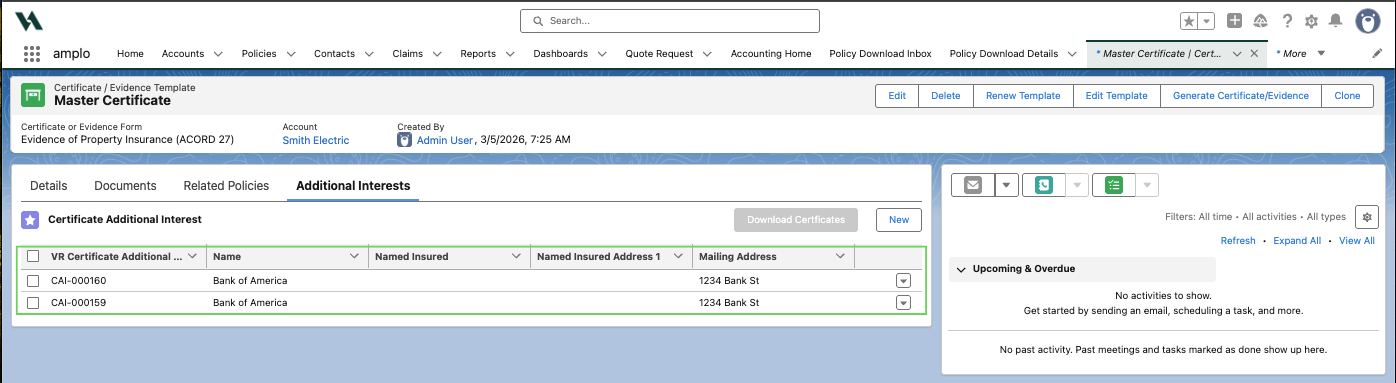Screen dimensions: 1396x383
Task: Select the CAI-000160 row checkbox
Action: tap(33, 280)
